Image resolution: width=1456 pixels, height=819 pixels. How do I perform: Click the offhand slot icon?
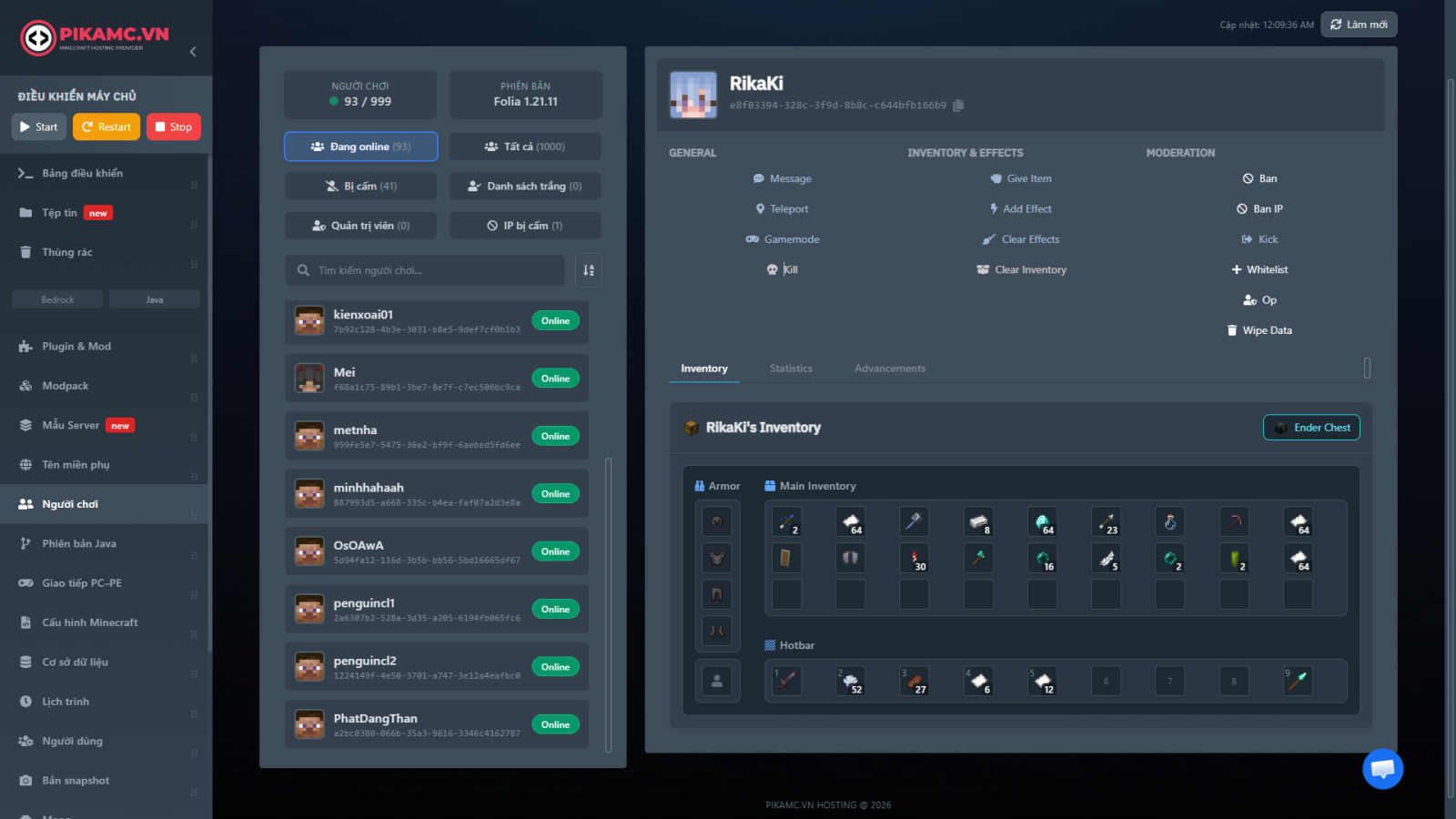tap(717, 681)
